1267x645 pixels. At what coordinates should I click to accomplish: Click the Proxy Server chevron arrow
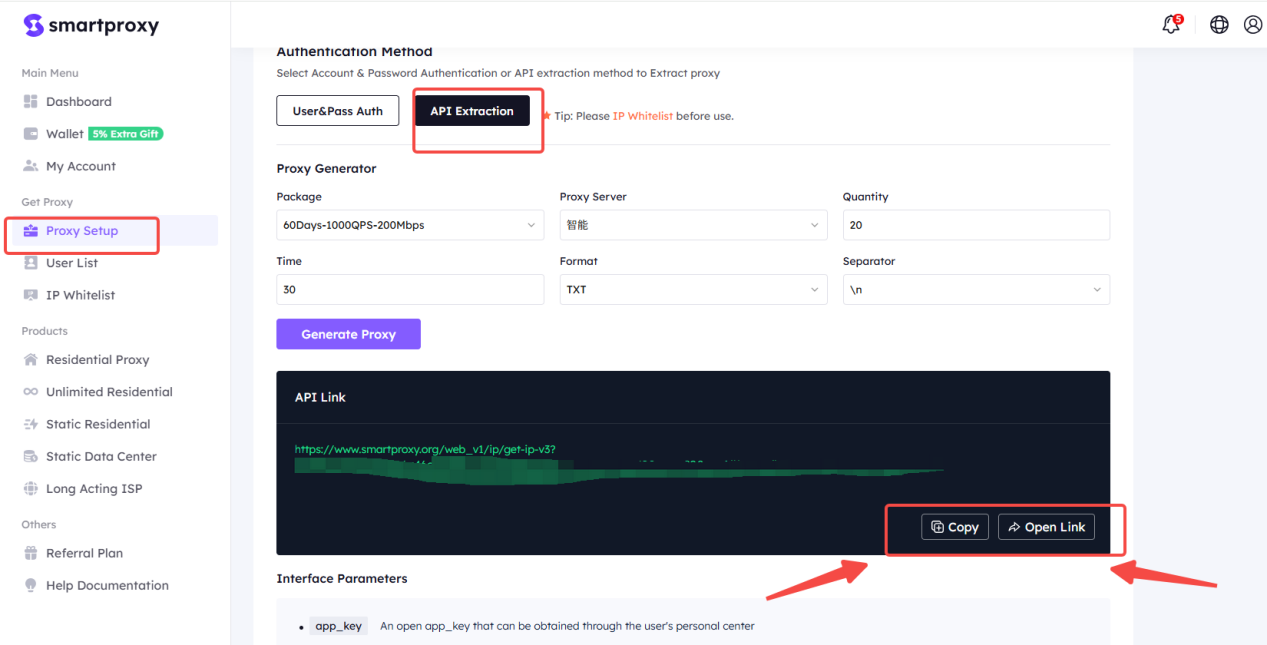814,226
